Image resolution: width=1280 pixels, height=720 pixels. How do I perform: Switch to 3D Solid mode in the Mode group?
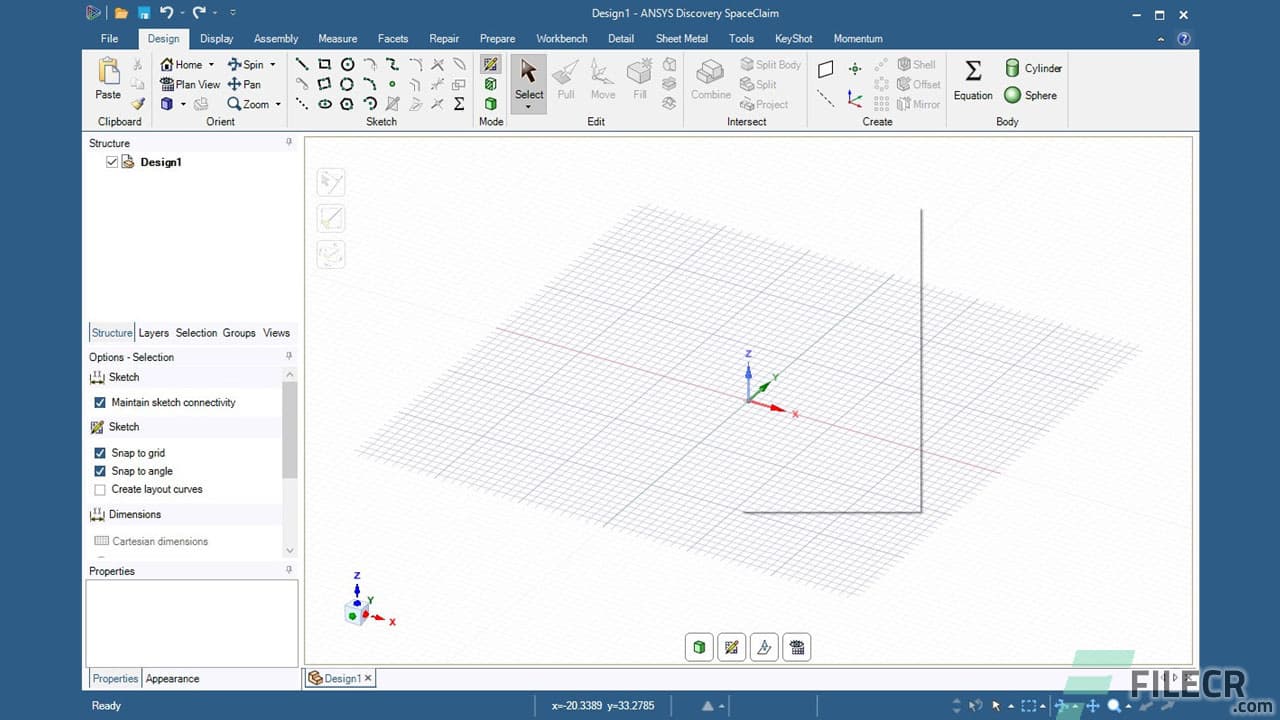[x=490, y=104]
